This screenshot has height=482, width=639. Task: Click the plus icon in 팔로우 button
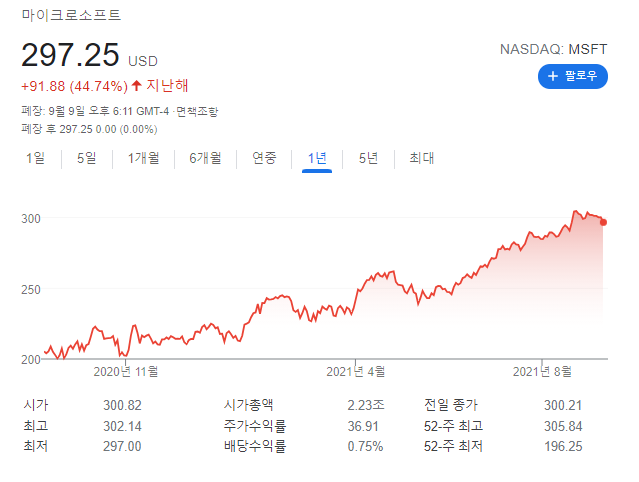(x=553, y=76)
